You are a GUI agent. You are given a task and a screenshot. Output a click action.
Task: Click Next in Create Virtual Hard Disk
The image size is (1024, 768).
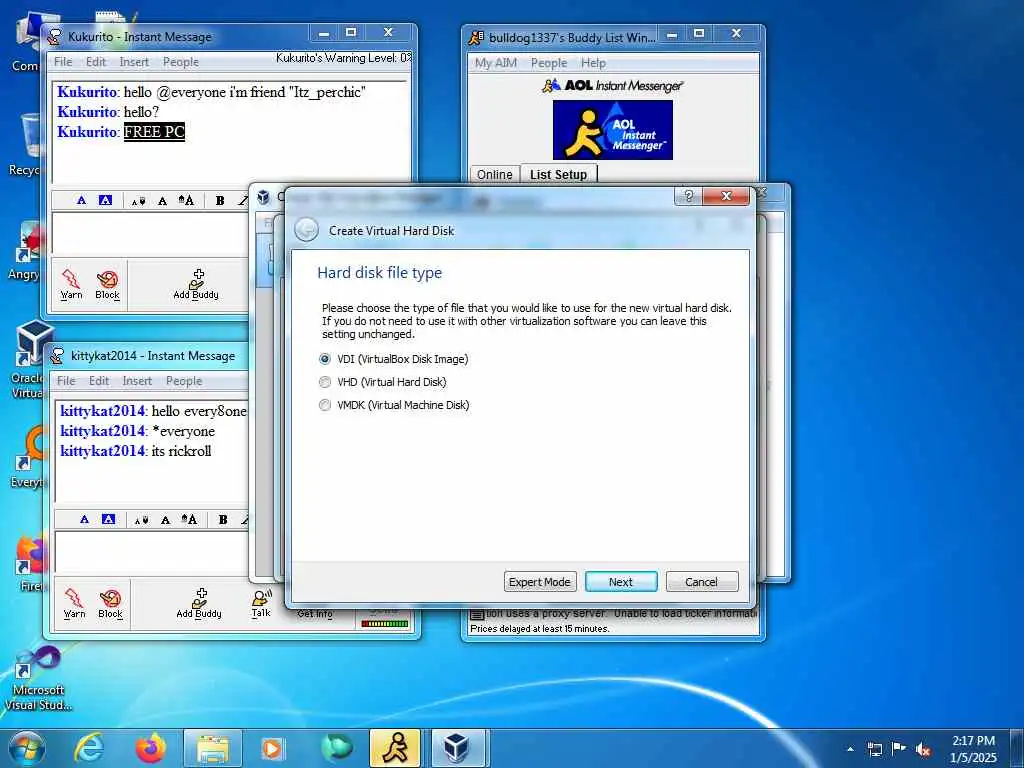point(620,582)
